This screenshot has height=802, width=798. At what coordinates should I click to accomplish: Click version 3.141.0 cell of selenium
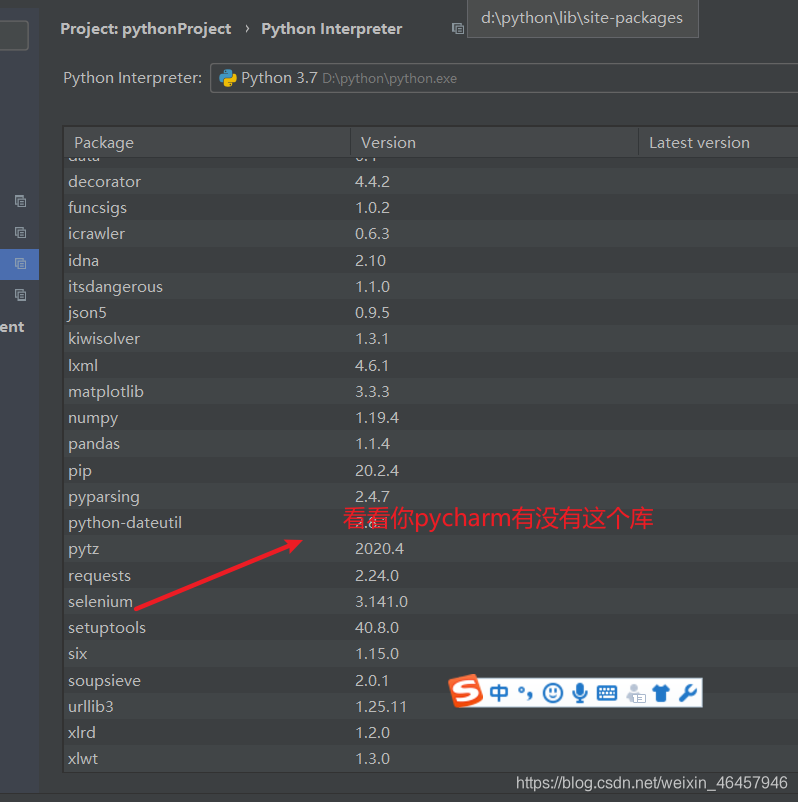coord(381,602)
